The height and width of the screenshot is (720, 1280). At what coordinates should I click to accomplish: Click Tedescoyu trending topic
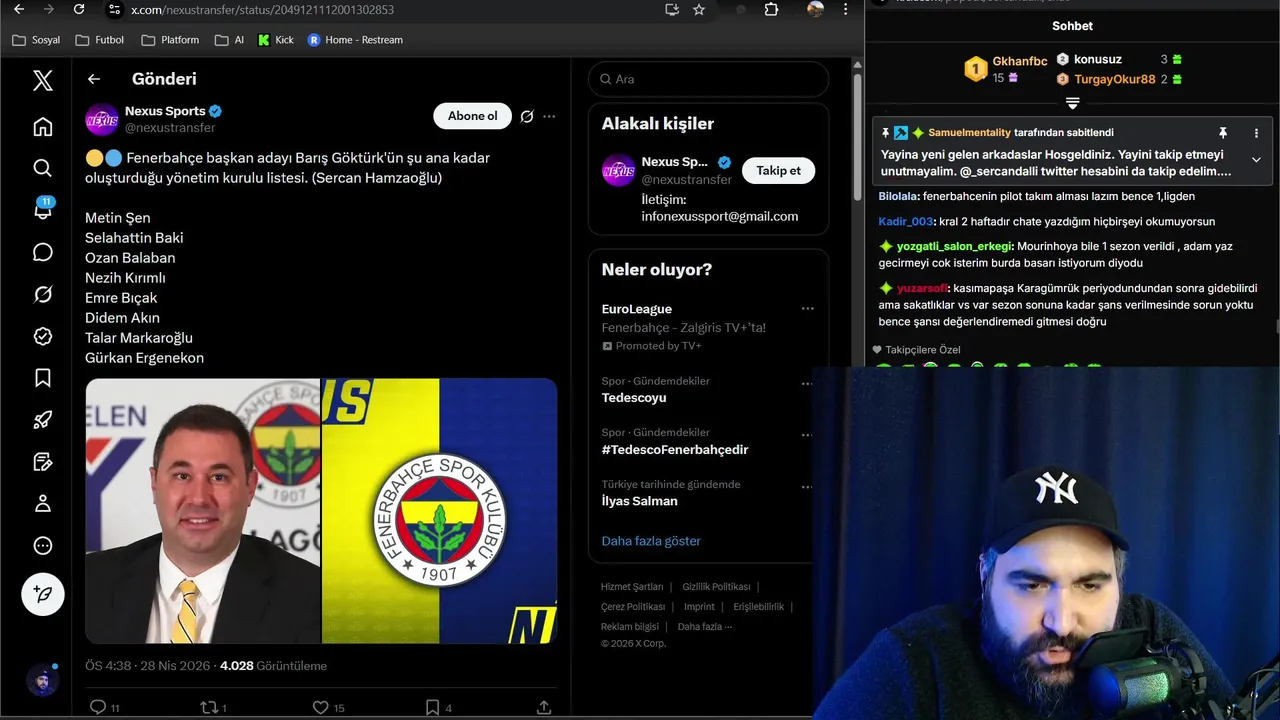634,398
